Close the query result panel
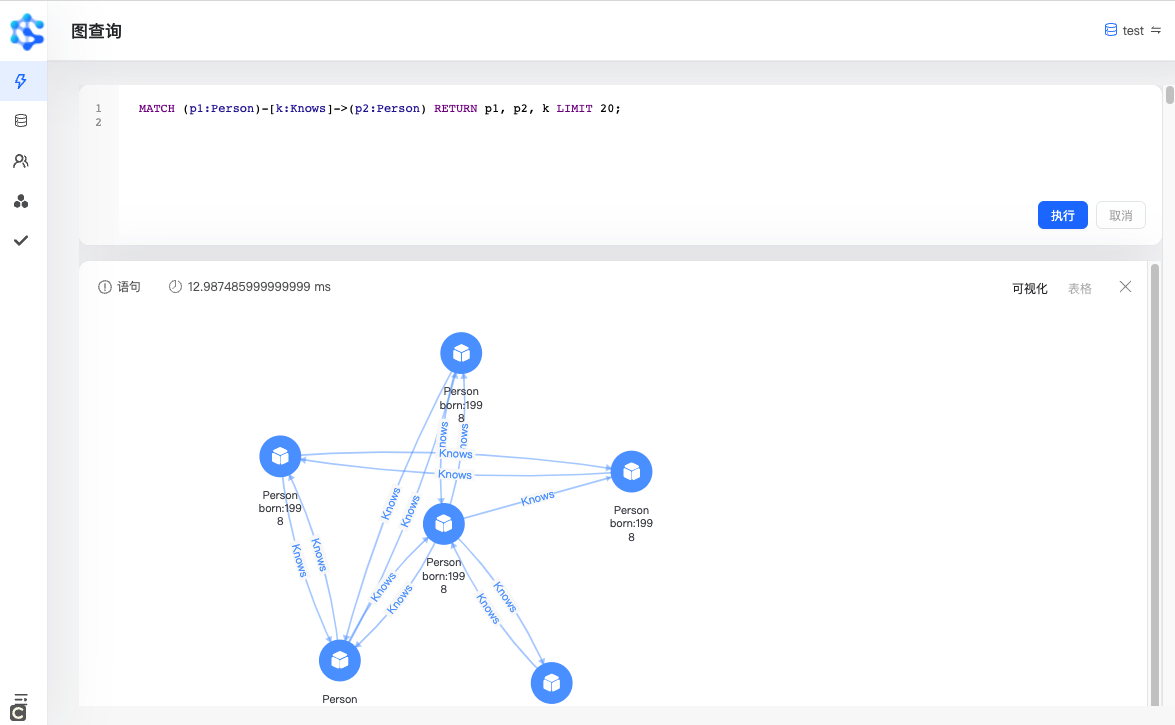Screen dimensions: 1175x725 click(x=1125, y=287)
